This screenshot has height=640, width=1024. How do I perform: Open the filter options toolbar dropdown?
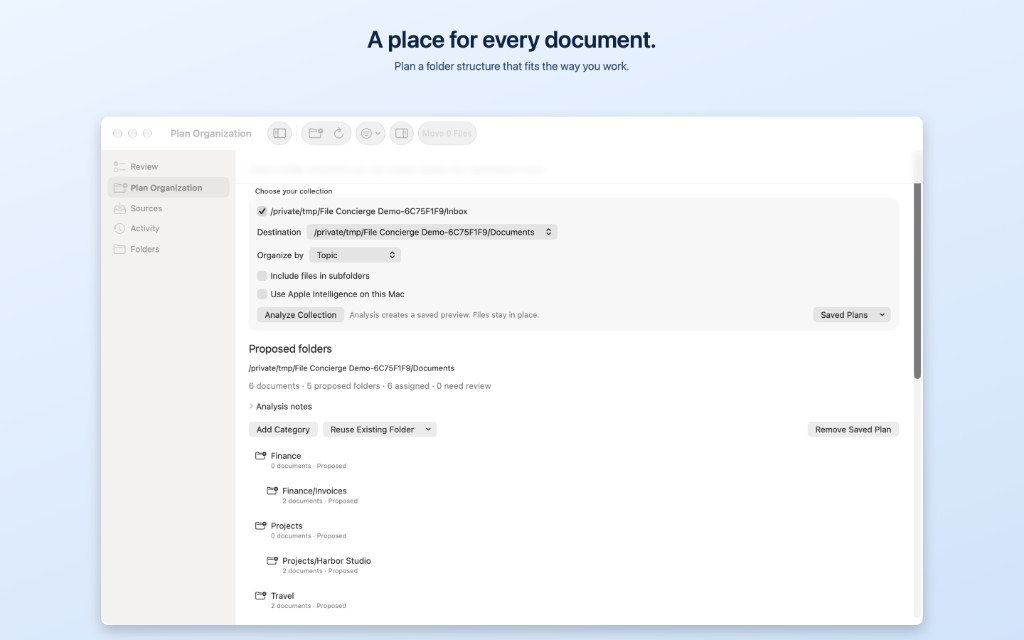tap(370, 133)
